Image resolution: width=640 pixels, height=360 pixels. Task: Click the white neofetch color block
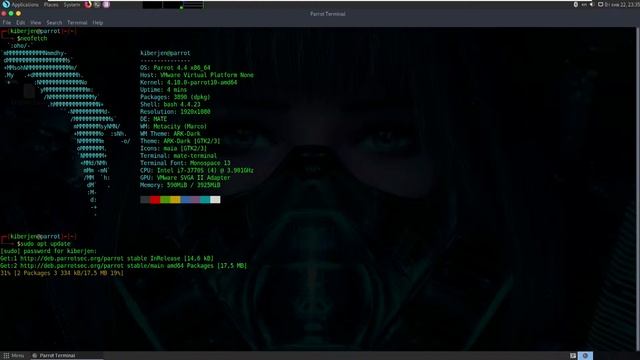215,200
